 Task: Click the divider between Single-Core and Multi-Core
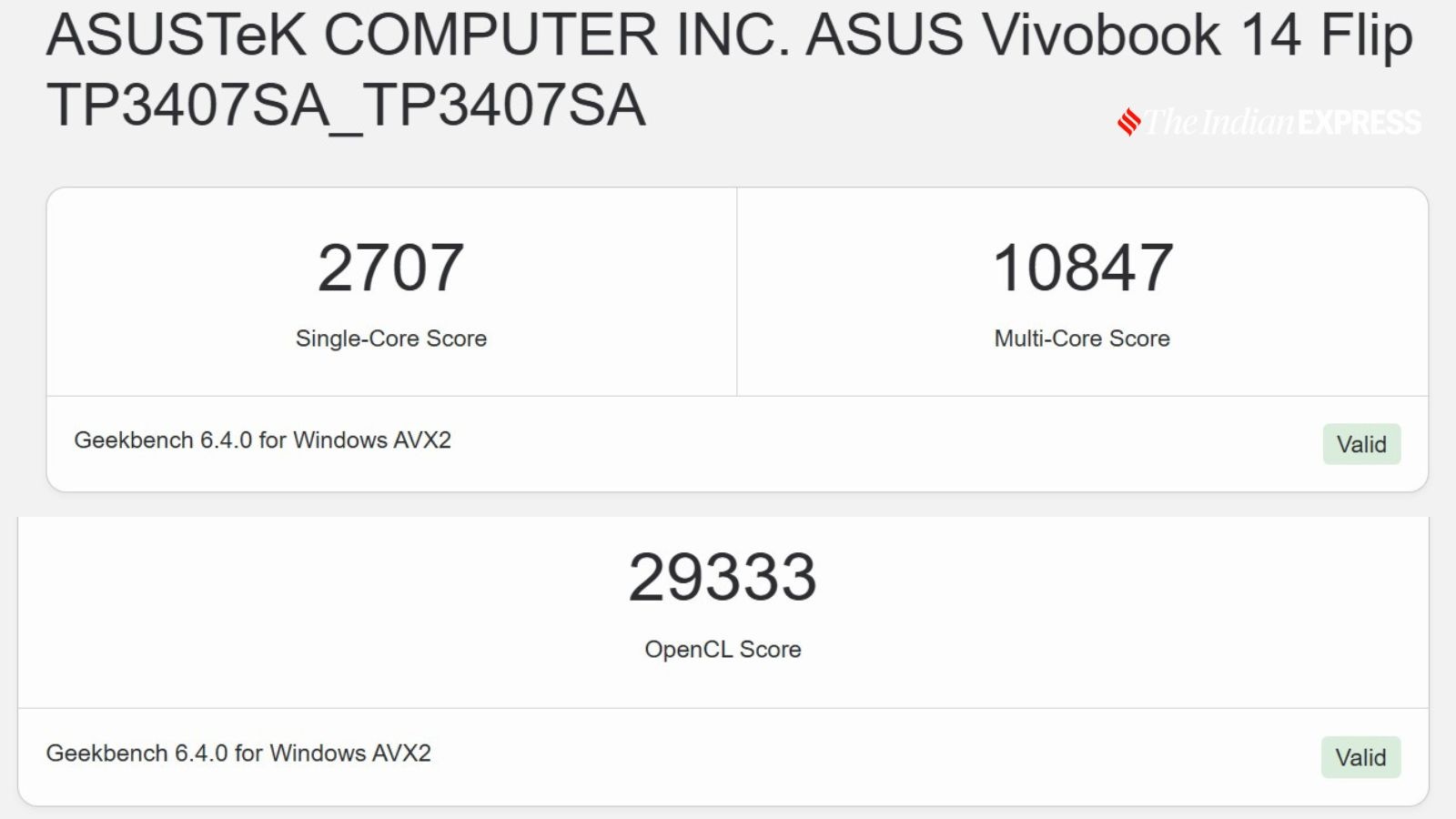(x=736, y=291)
